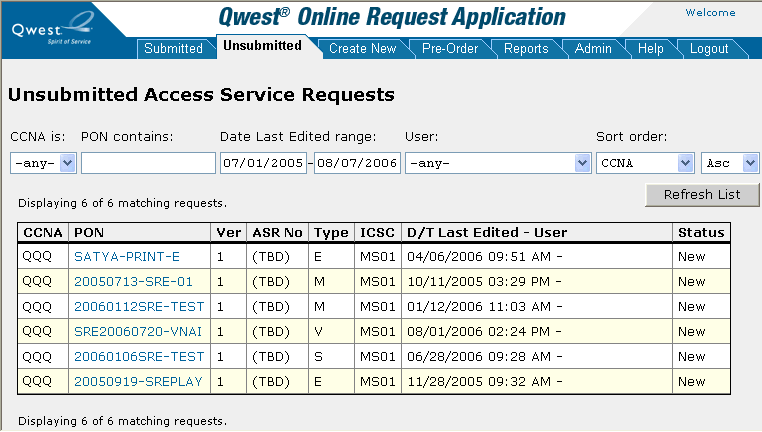
Task: Open the Admin tab
Action: click(593, 48)
